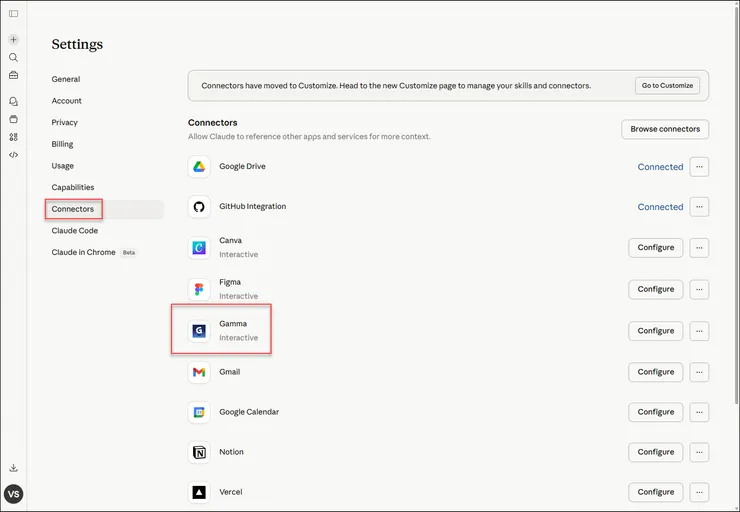Image resolution: width=740 pixels, height=512 pixels.
Task: Open Billing settings section
Action: click(x=62, y=144)
